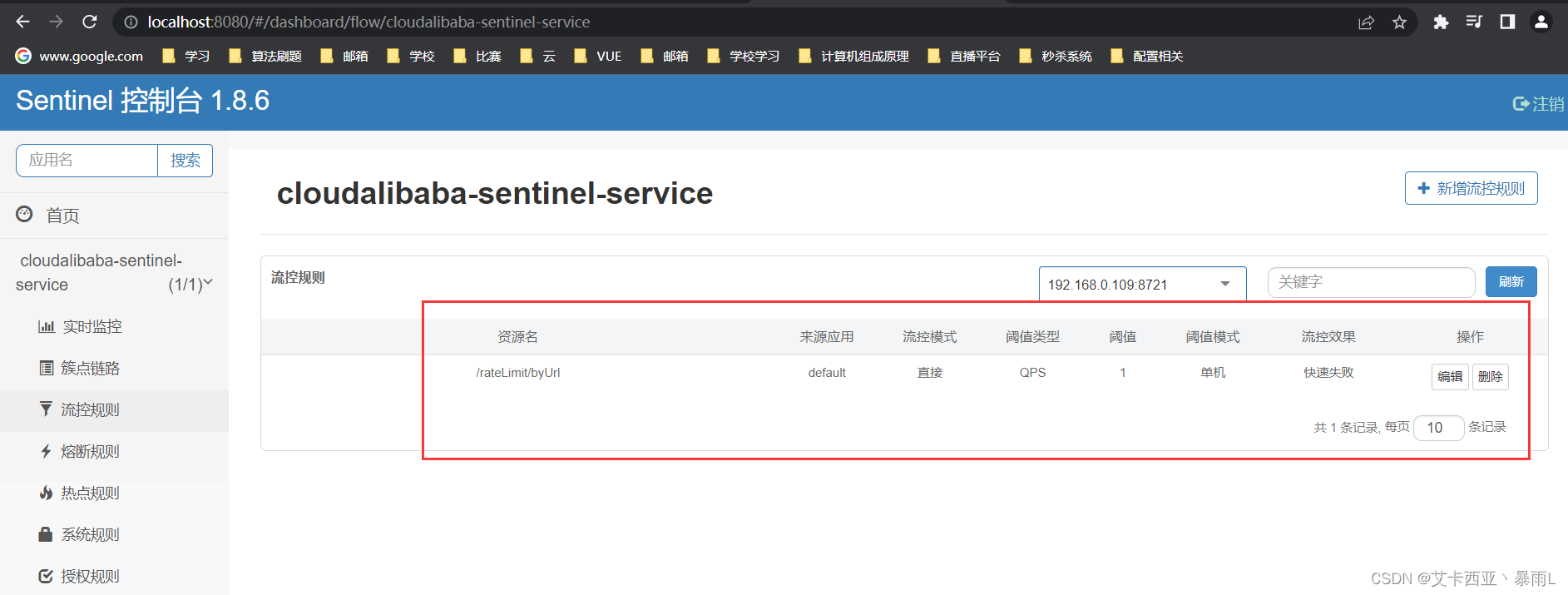Go back with the browser back arrow
Screen dimensions: 1568x595
click(23, 22)
